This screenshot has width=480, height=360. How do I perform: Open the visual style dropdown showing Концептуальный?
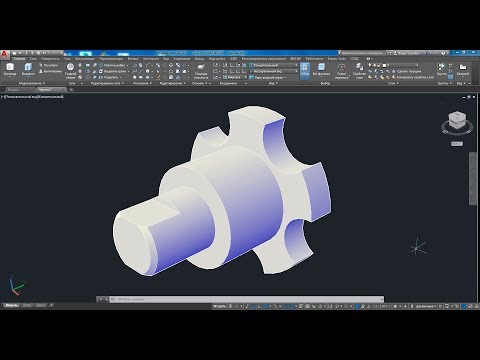coord(273,65)
